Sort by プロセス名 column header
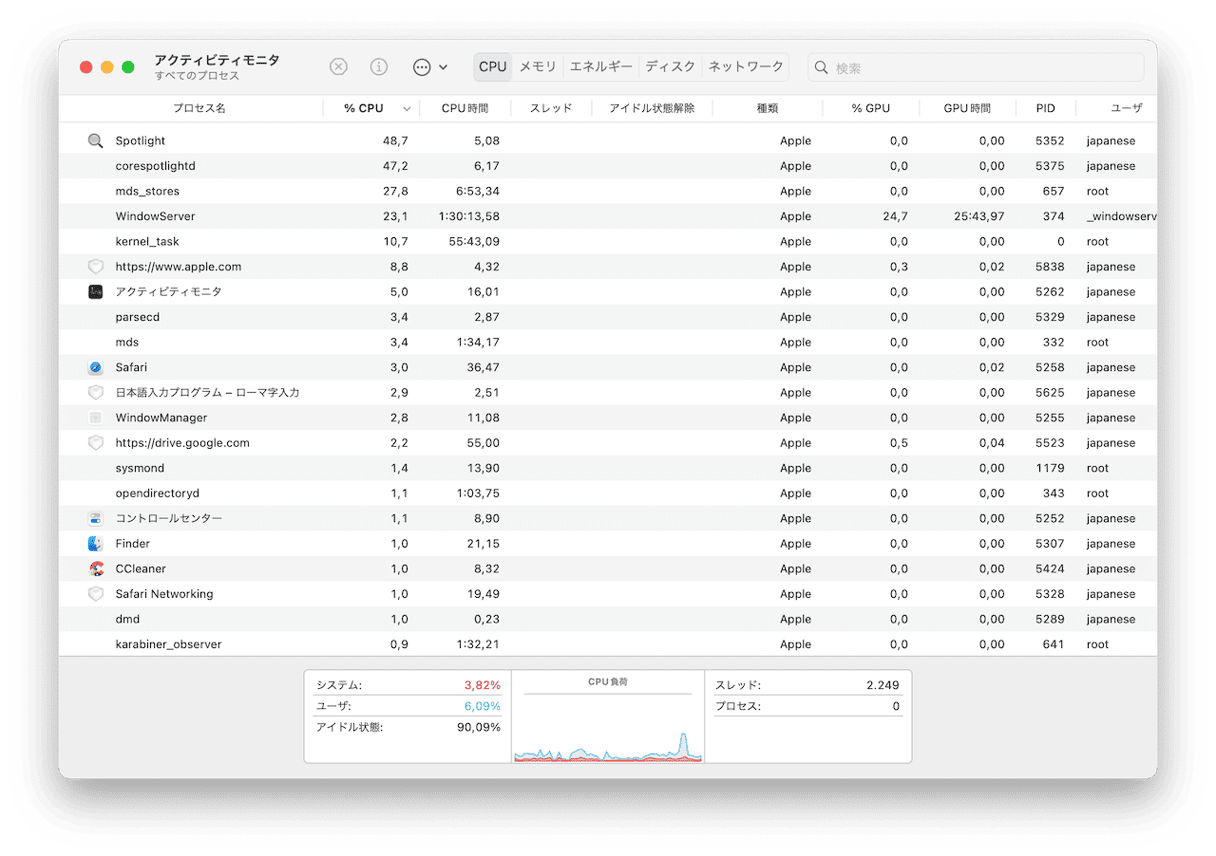This screenshot has width=1216, height=856. point(198,108)
